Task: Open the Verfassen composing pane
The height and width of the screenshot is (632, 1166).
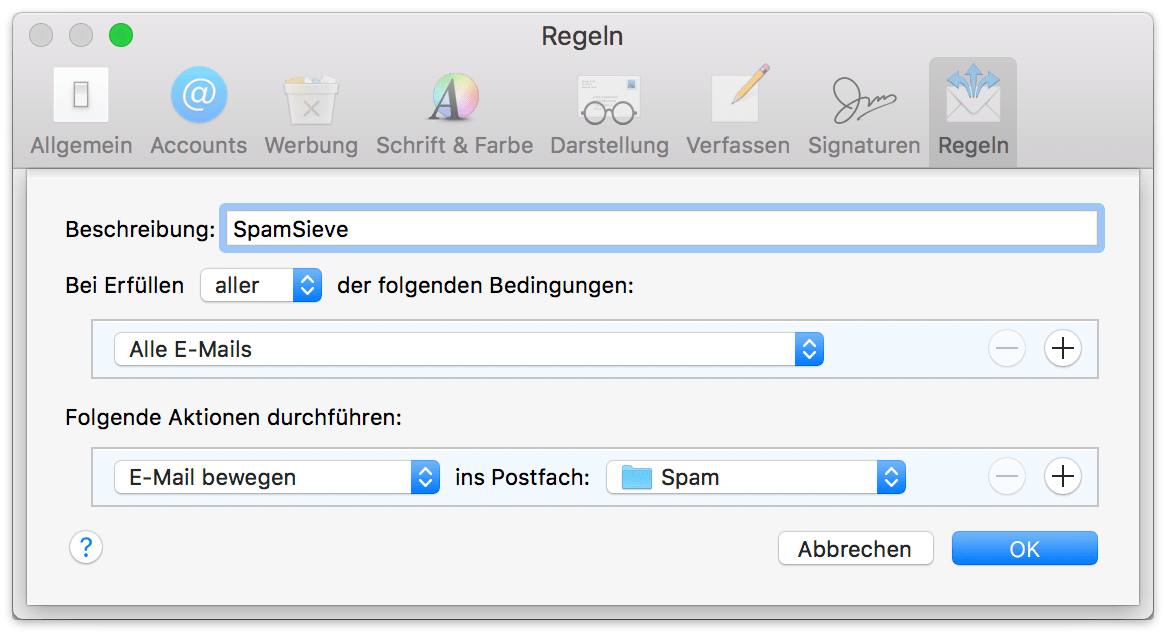Action: coord(737,112)
